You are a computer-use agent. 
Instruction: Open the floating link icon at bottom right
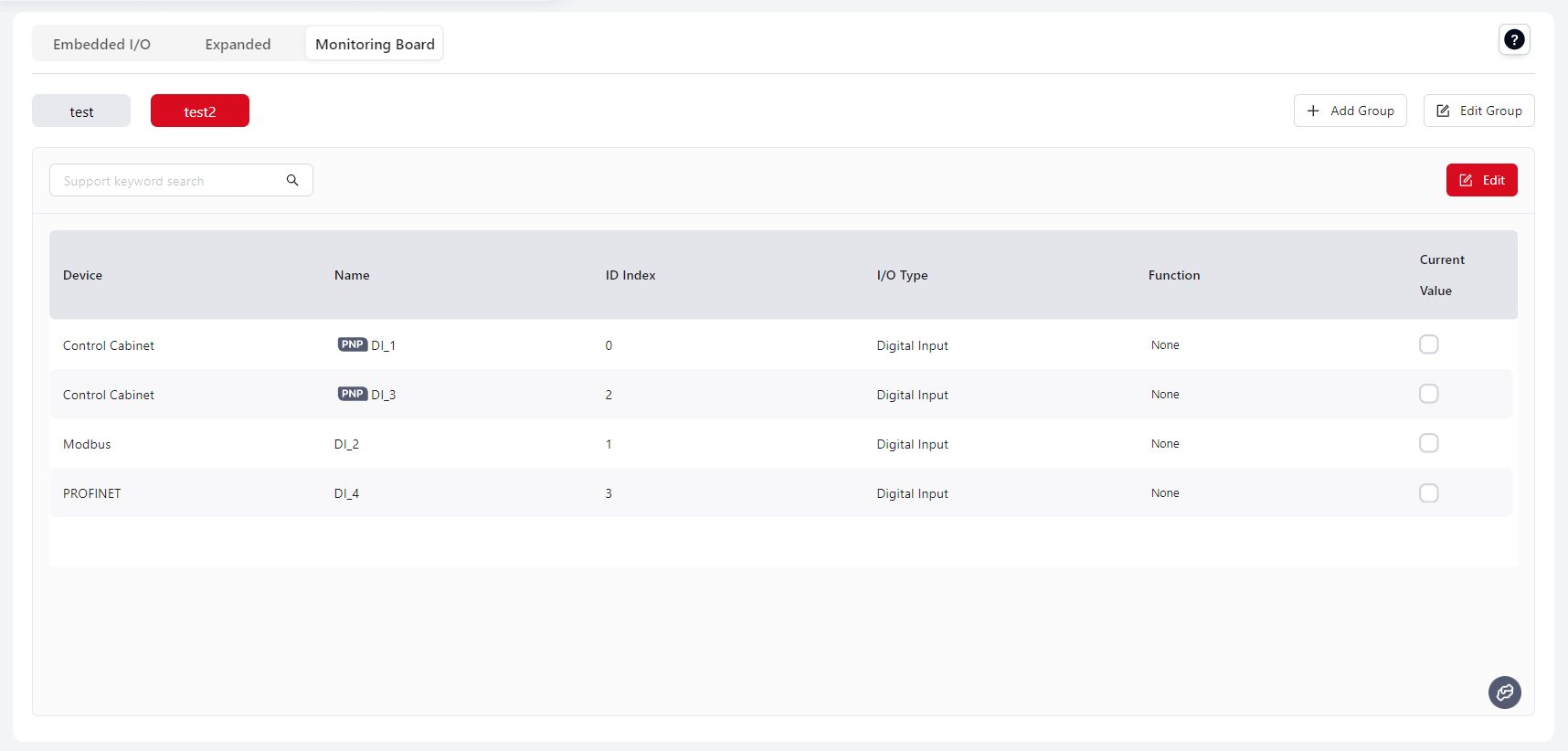click(x=1504, y=693)
